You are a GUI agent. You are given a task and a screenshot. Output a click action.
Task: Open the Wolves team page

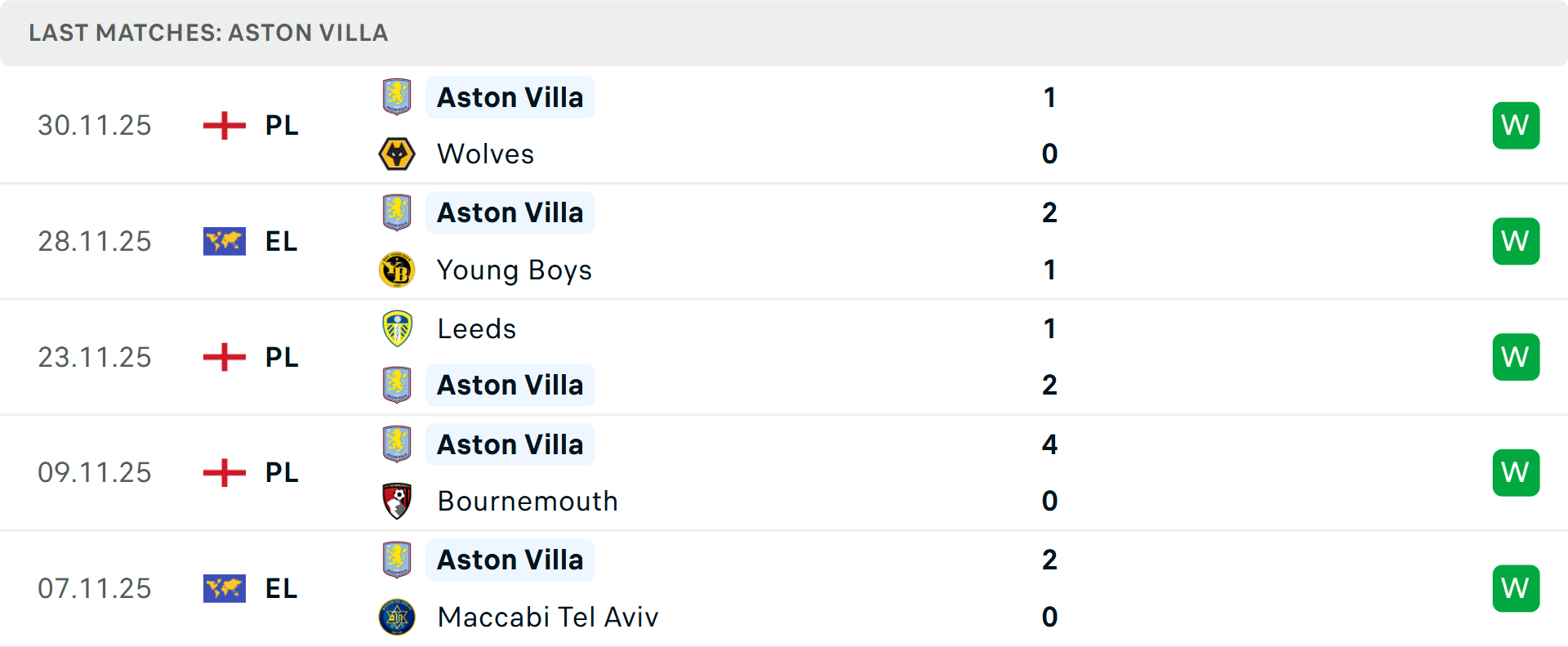(485, 154)
